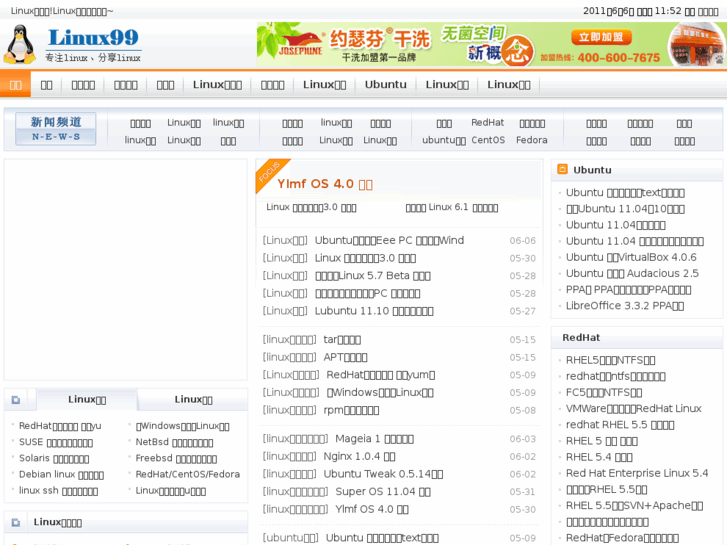Open the Mageia 1 article
727x545 pixels.
tap(374, 439)
